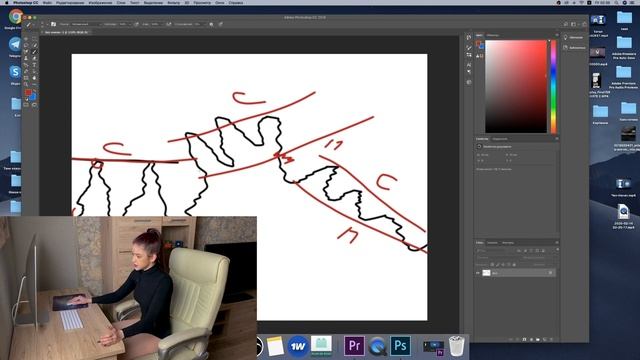The height and width of the screenshot is (360, 640).
Task: Select the Move tool
Action: click(x=26, y=38)
